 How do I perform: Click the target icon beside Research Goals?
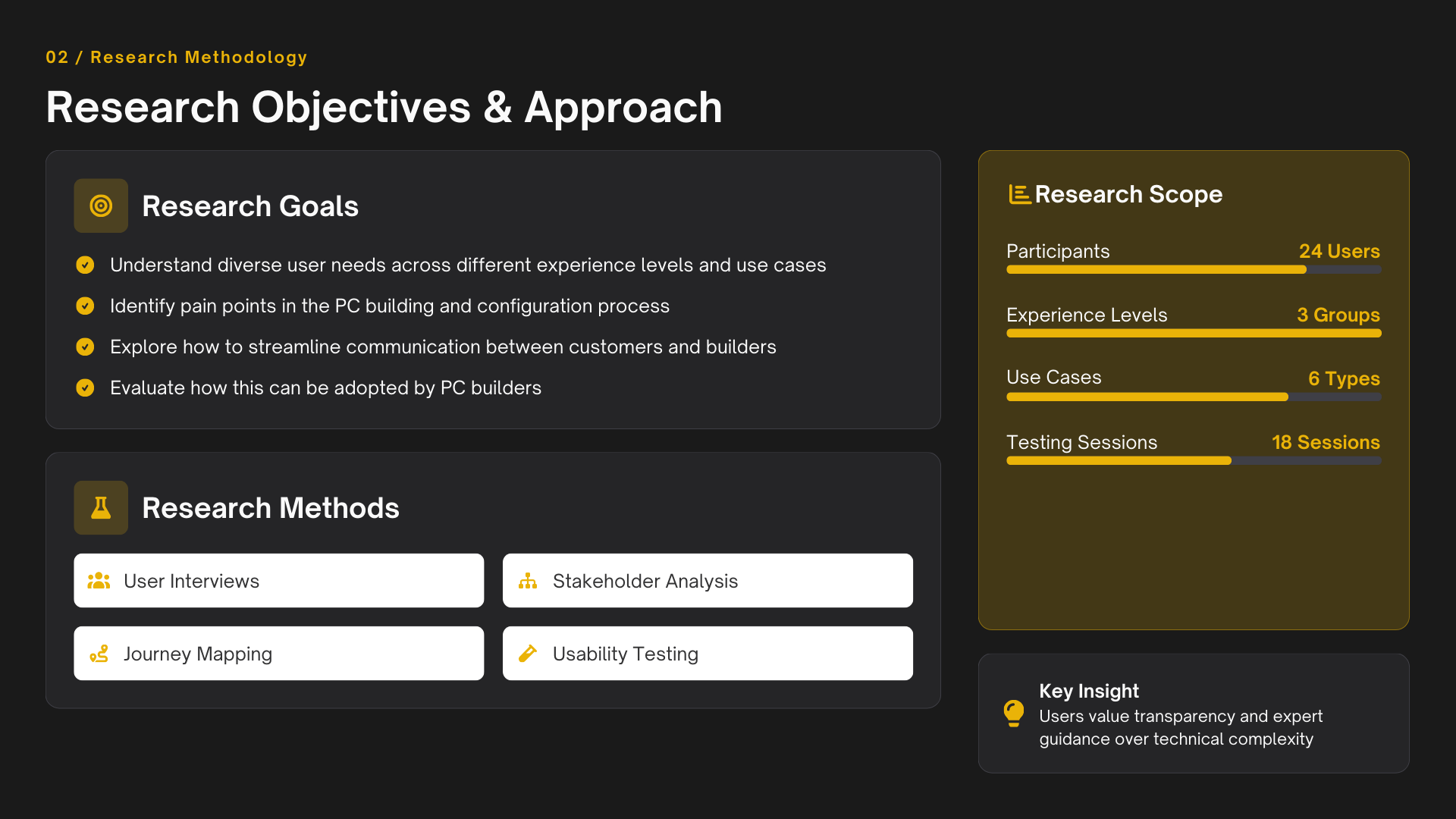pos(100,205)
